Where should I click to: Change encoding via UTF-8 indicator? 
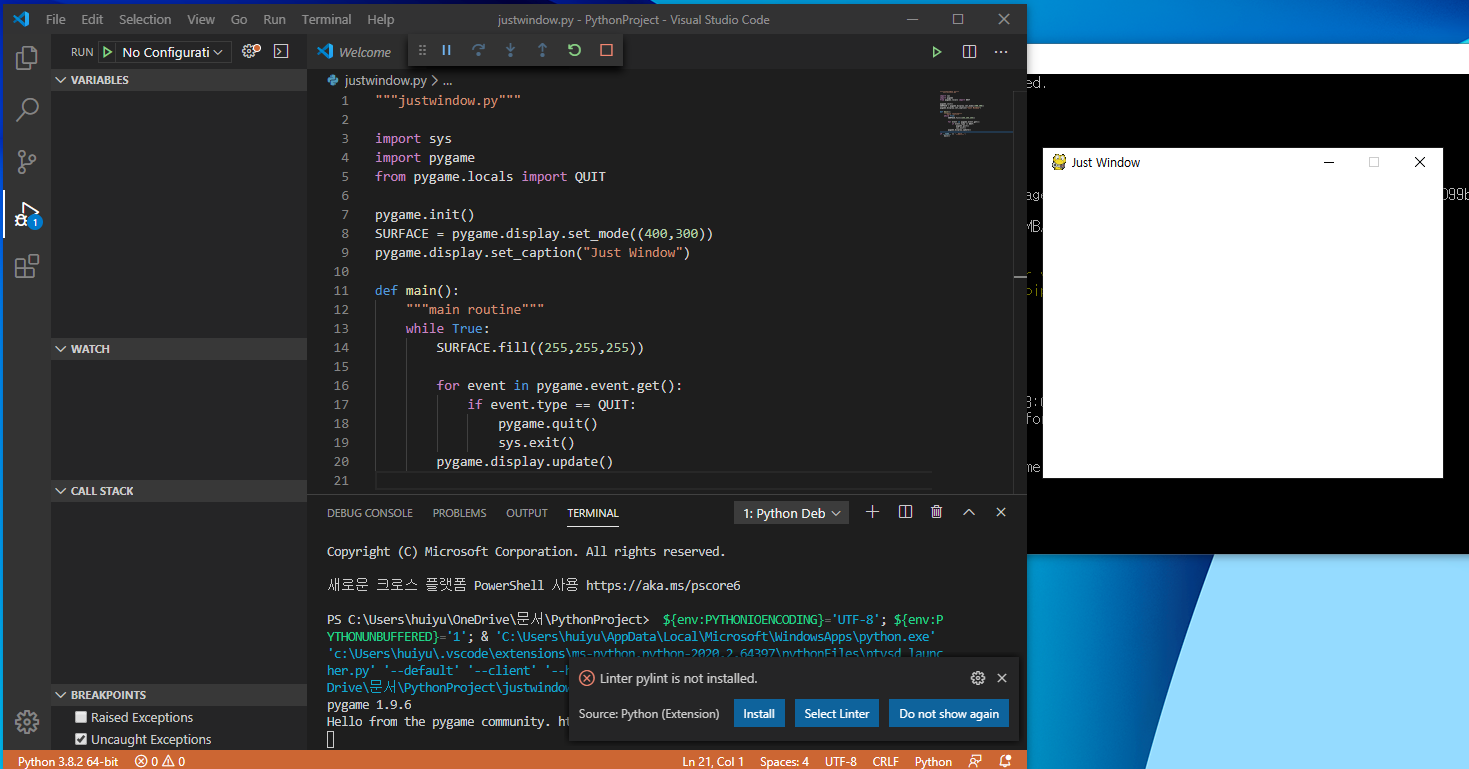click(840, 761)
